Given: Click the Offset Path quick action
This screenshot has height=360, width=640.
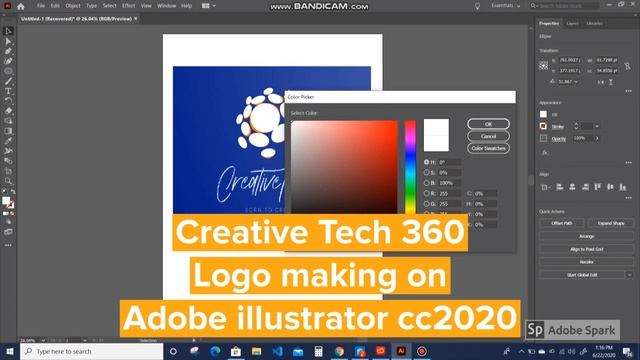Looking at the screenshot, I should (x=562, y=223).
